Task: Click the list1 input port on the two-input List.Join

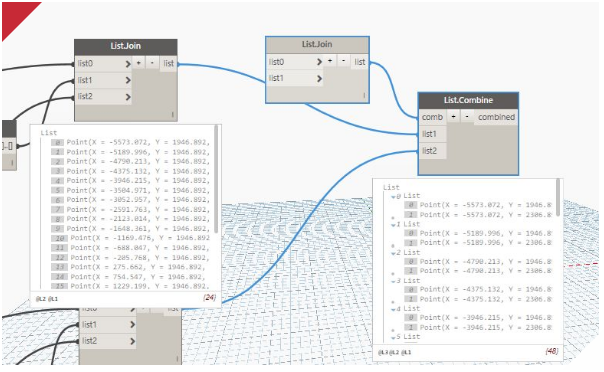Action: pos(295,78)
